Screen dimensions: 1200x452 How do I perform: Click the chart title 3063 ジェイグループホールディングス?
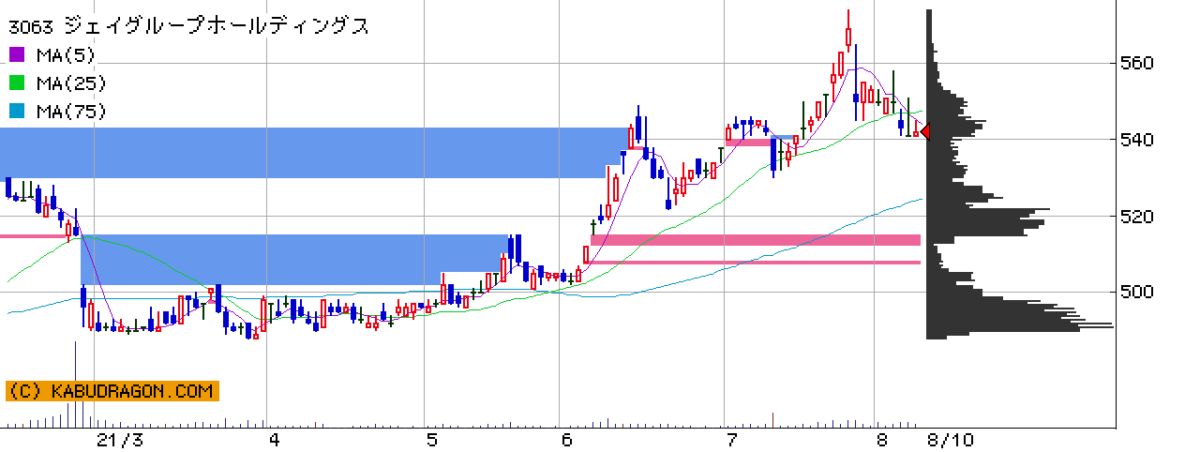pyautogui.click(x=187, y=26)
